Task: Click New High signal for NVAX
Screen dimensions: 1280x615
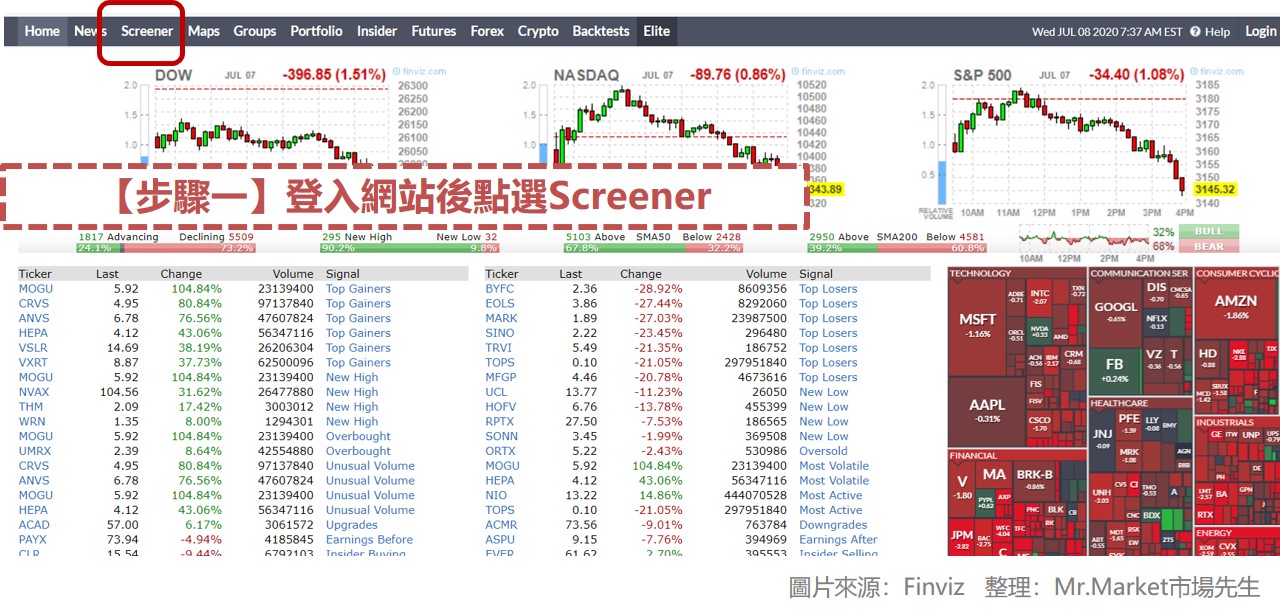Action: coord(352,392)
